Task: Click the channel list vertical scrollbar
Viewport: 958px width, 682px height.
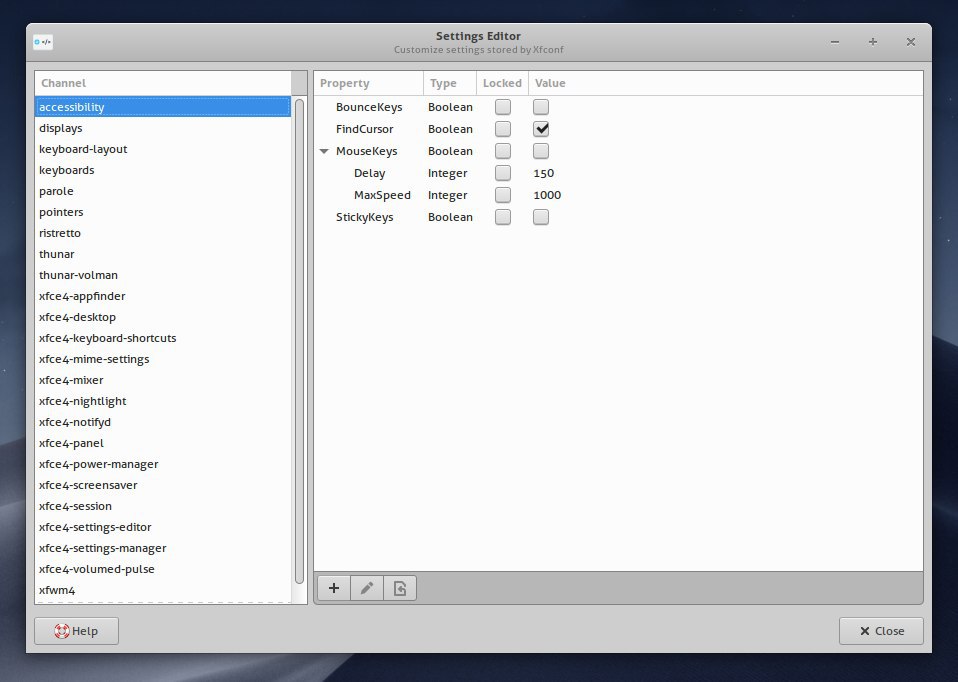Action: click(299, 340)
